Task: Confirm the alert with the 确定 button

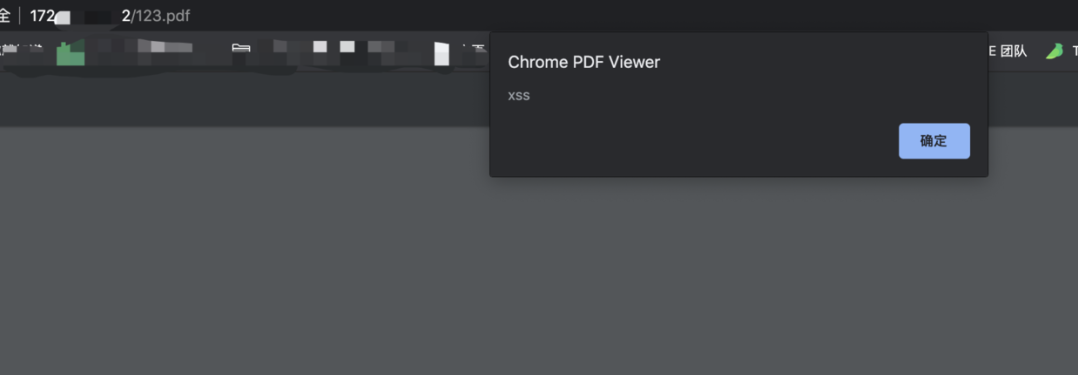Action: click(x=934, y=141)
